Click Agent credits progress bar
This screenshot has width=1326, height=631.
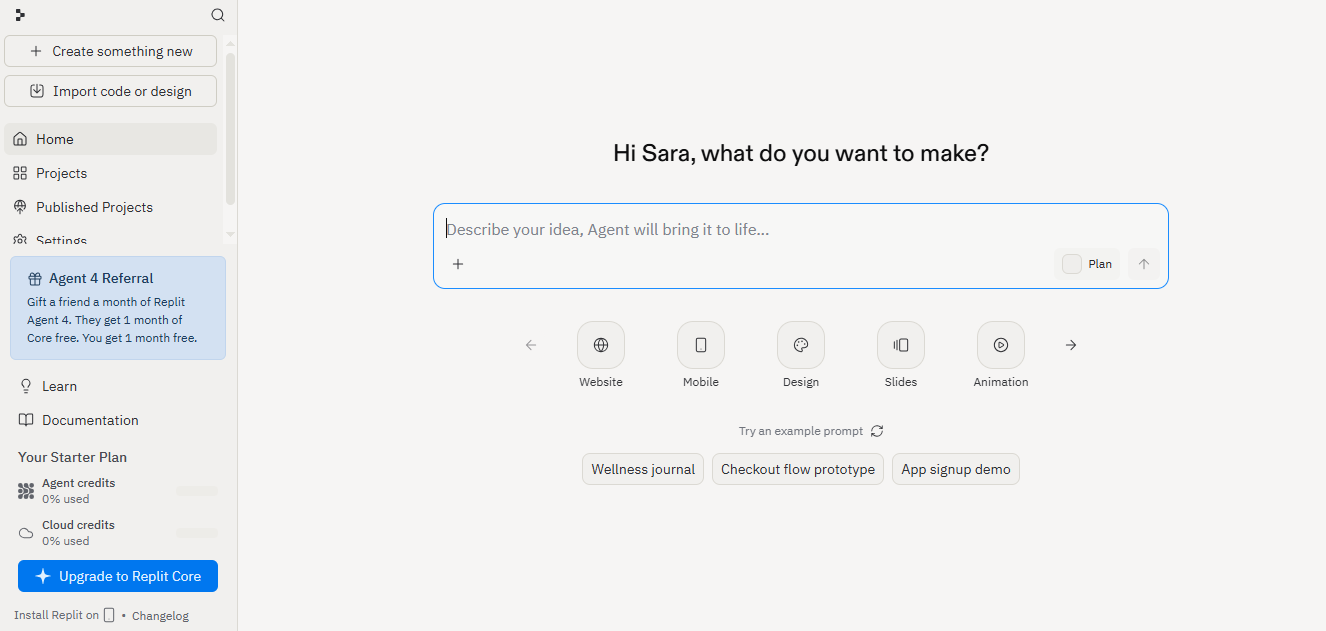tap(197, 491)
